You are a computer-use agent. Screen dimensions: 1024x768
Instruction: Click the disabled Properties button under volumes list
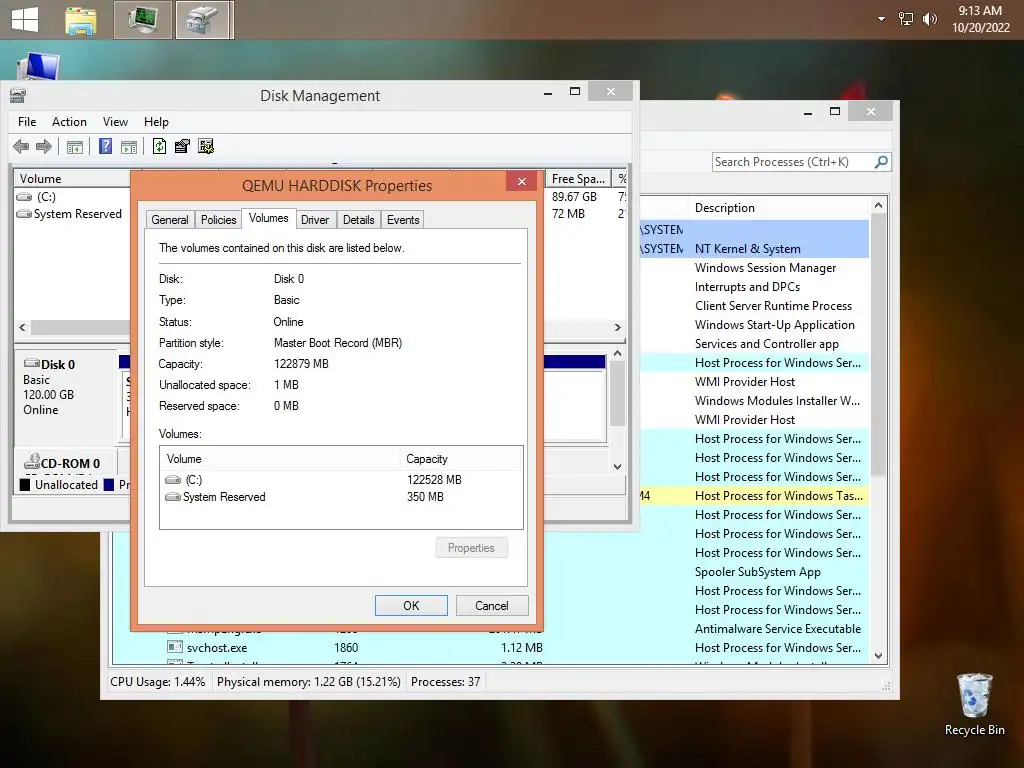click(x=471, y=548)
